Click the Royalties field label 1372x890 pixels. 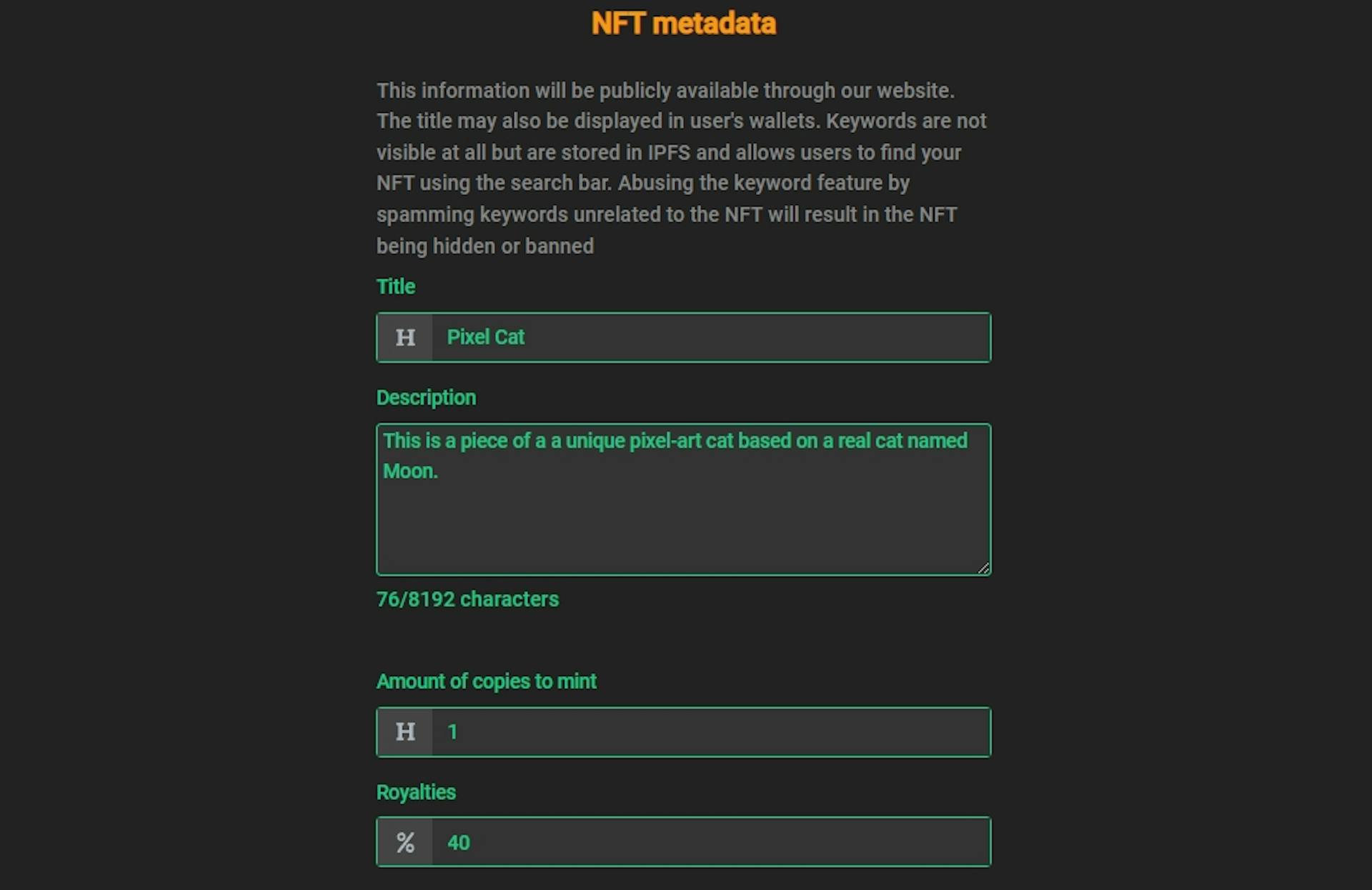pyautogui.click(x=416, y=792)
